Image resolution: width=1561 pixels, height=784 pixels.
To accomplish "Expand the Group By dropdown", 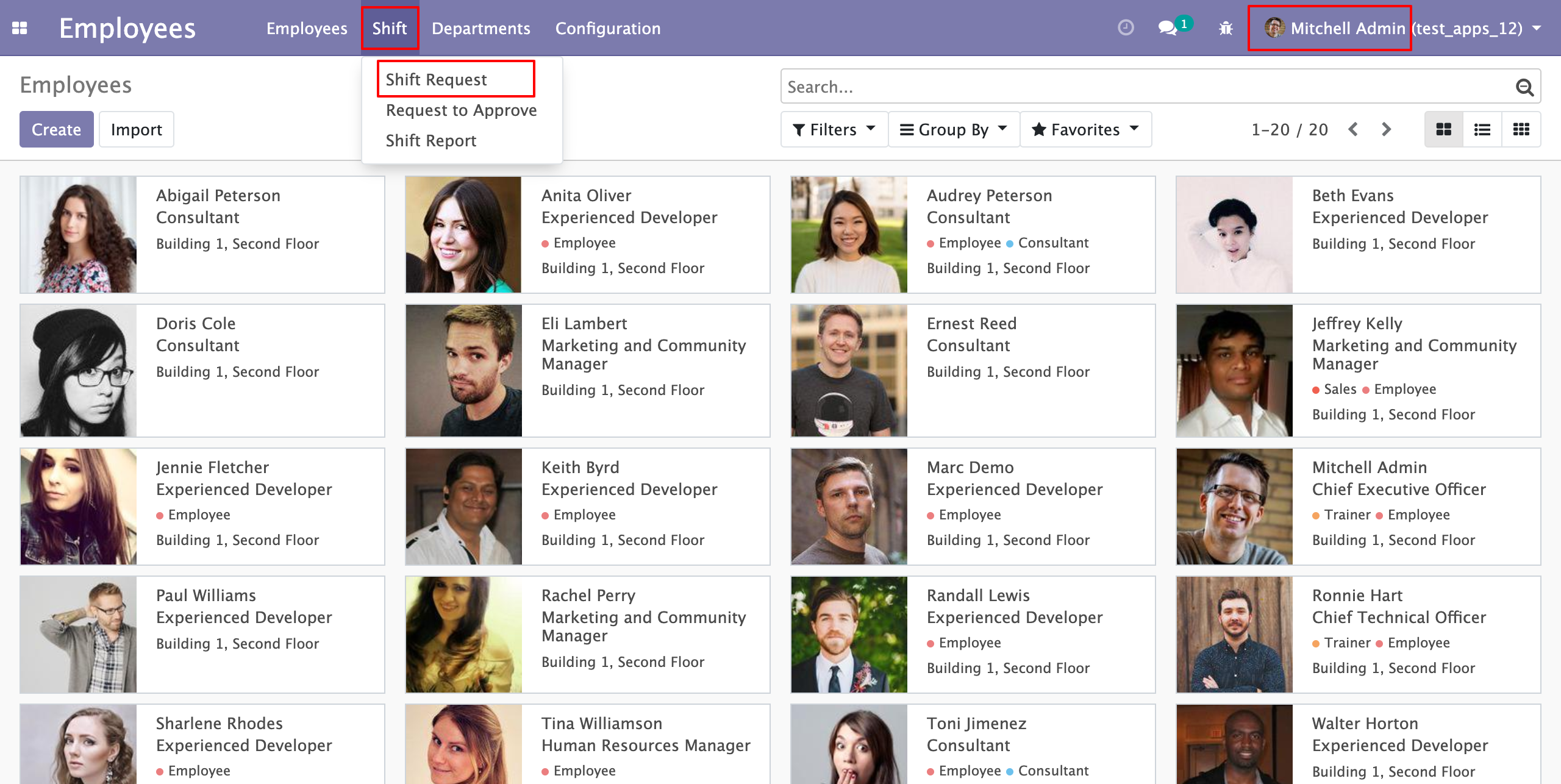I will pyautogui.click(x=954, y=129).
